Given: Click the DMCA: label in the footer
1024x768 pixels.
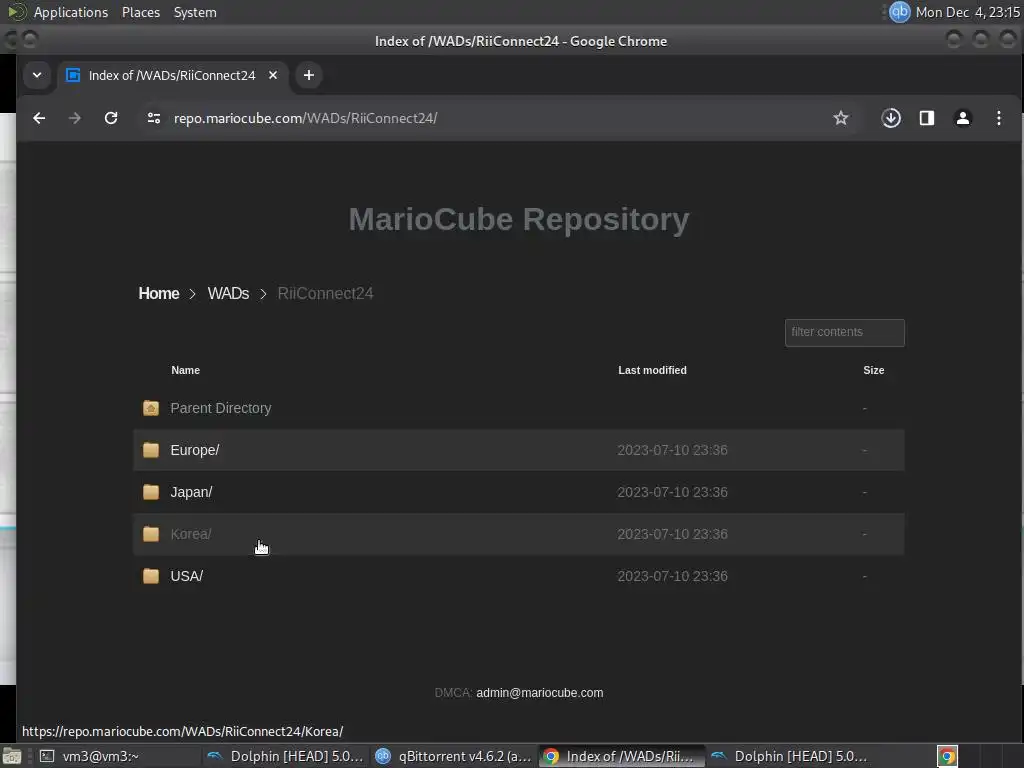Looking at the screenshot, I should pos(453,693).
